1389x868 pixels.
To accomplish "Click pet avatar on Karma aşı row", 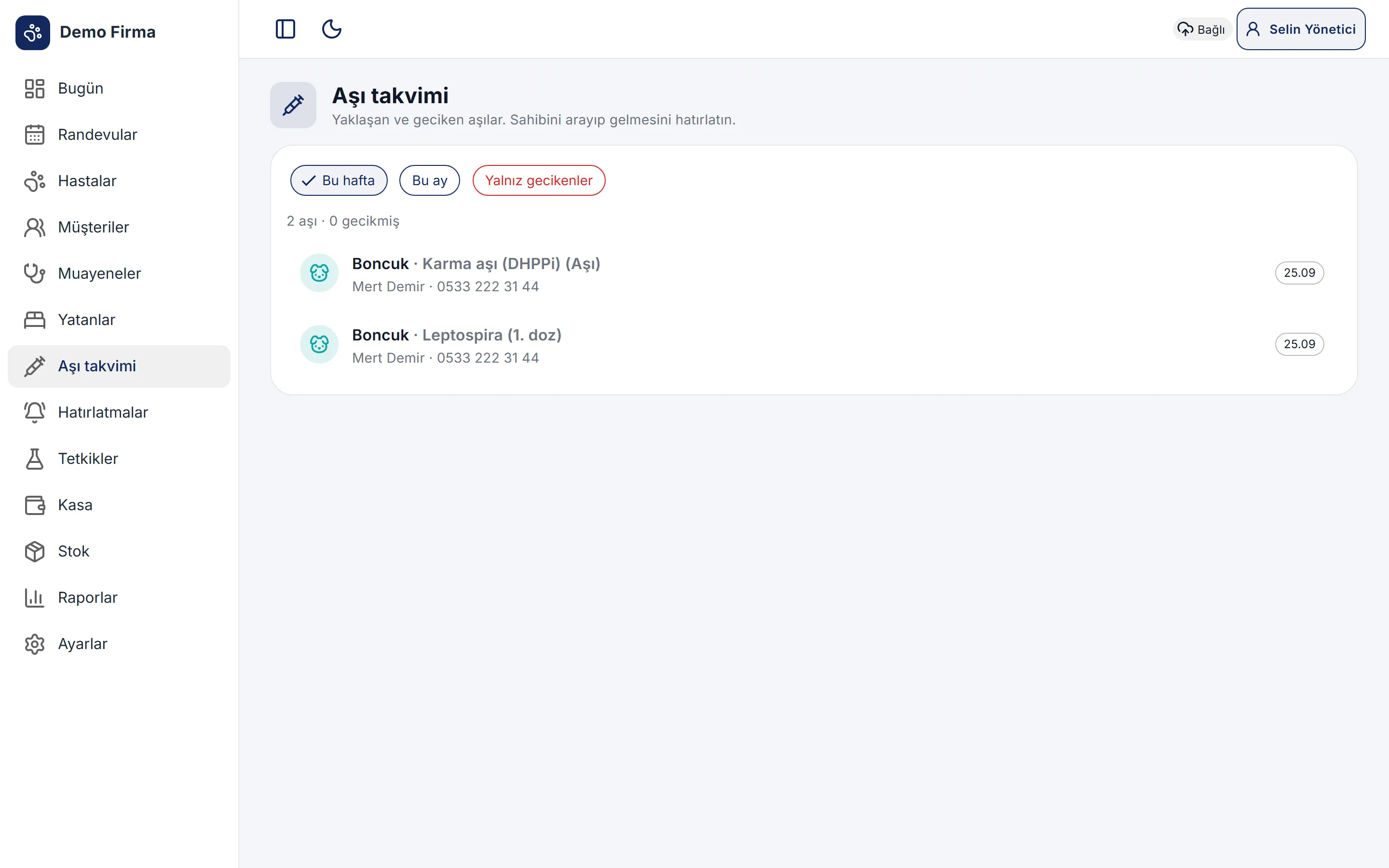I will (x=319, y=272).
